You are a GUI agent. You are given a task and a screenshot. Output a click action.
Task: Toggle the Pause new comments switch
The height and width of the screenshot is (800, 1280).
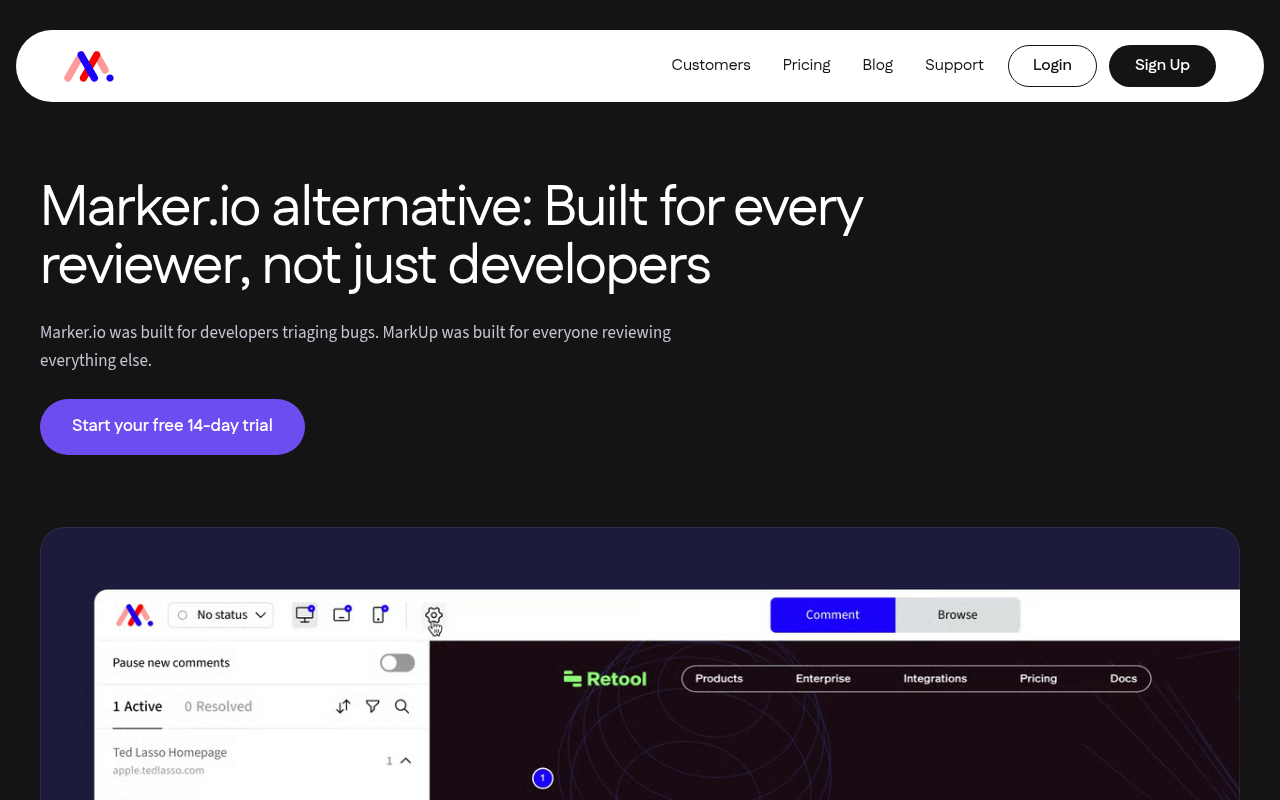(x=397, y=663)
